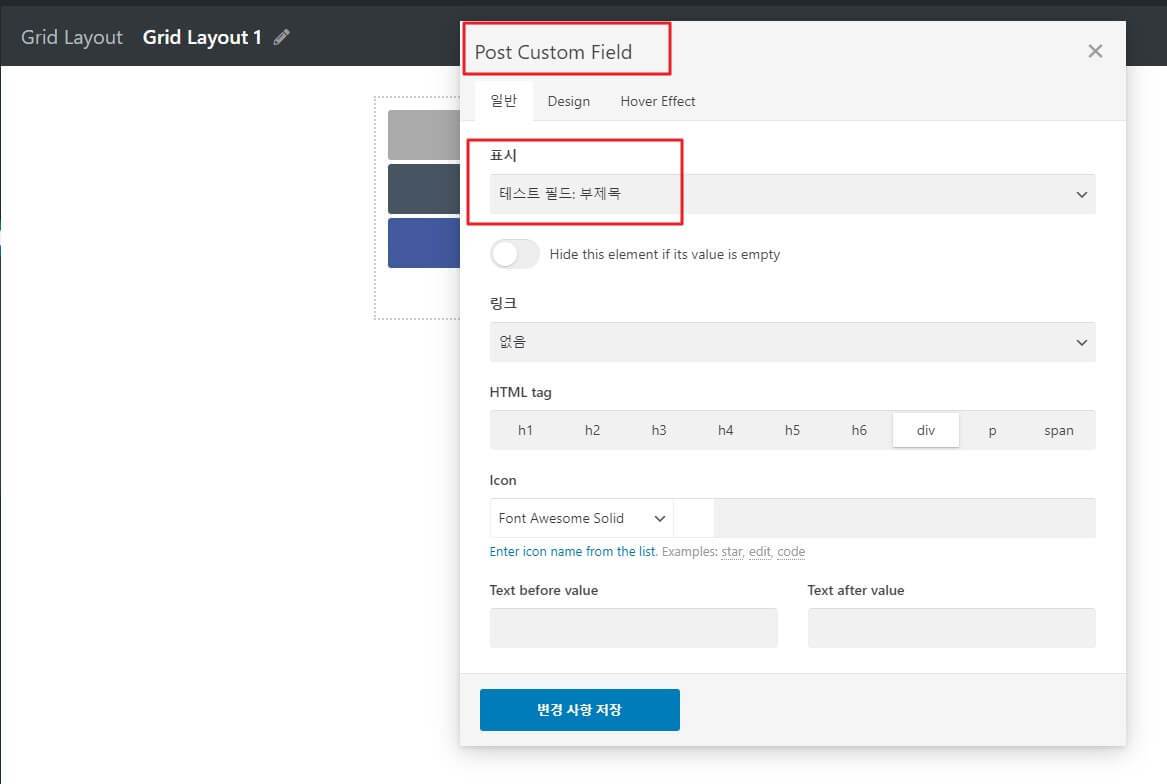
Task: Choose h2 as the HTML tag
Action: point(592,430)
